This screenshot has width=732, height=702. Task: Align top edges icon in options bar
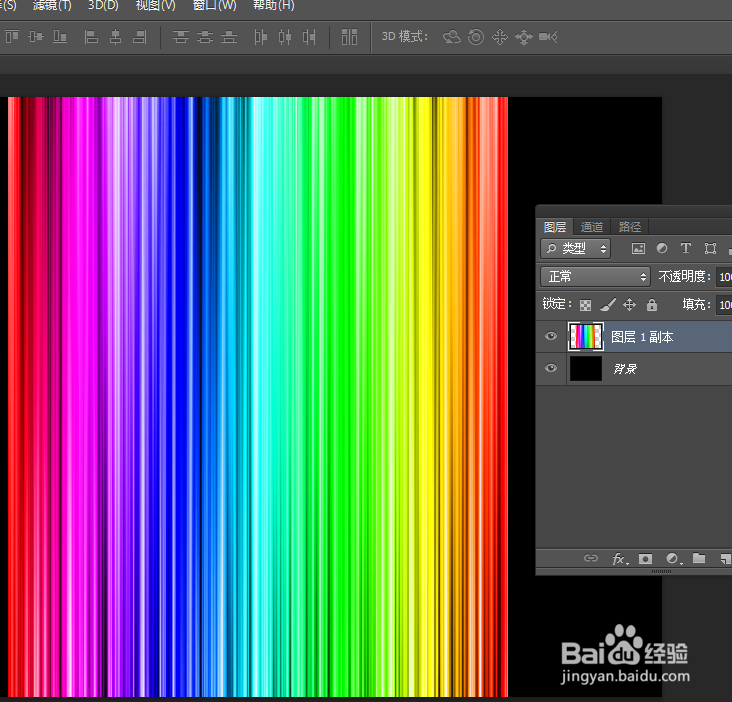click(x=12, y=36)
